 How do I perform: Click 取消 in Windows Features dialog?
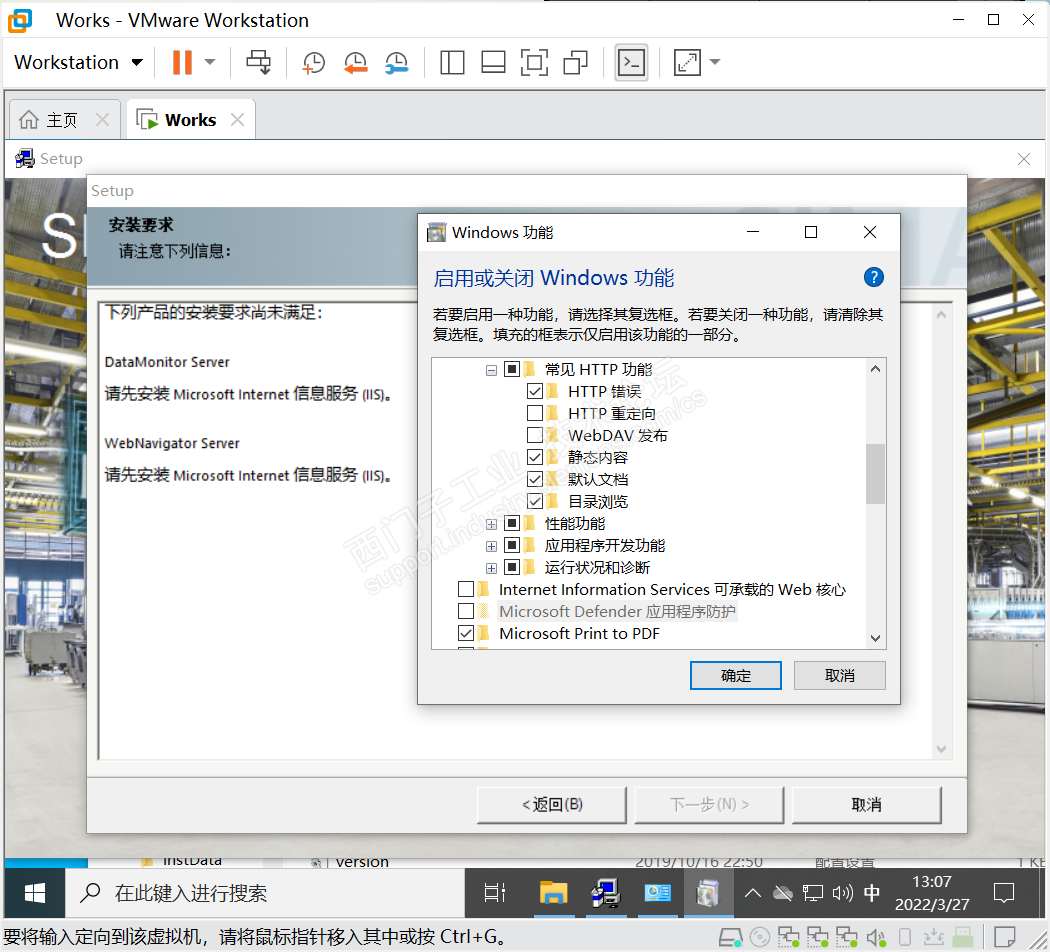(840, 676)
